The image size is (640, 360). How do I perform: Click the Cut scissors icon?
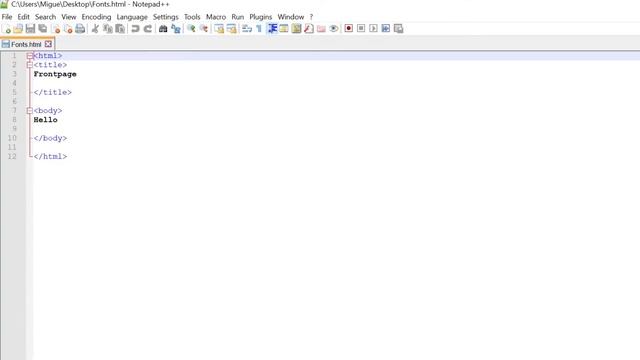(x=95, y=29)
